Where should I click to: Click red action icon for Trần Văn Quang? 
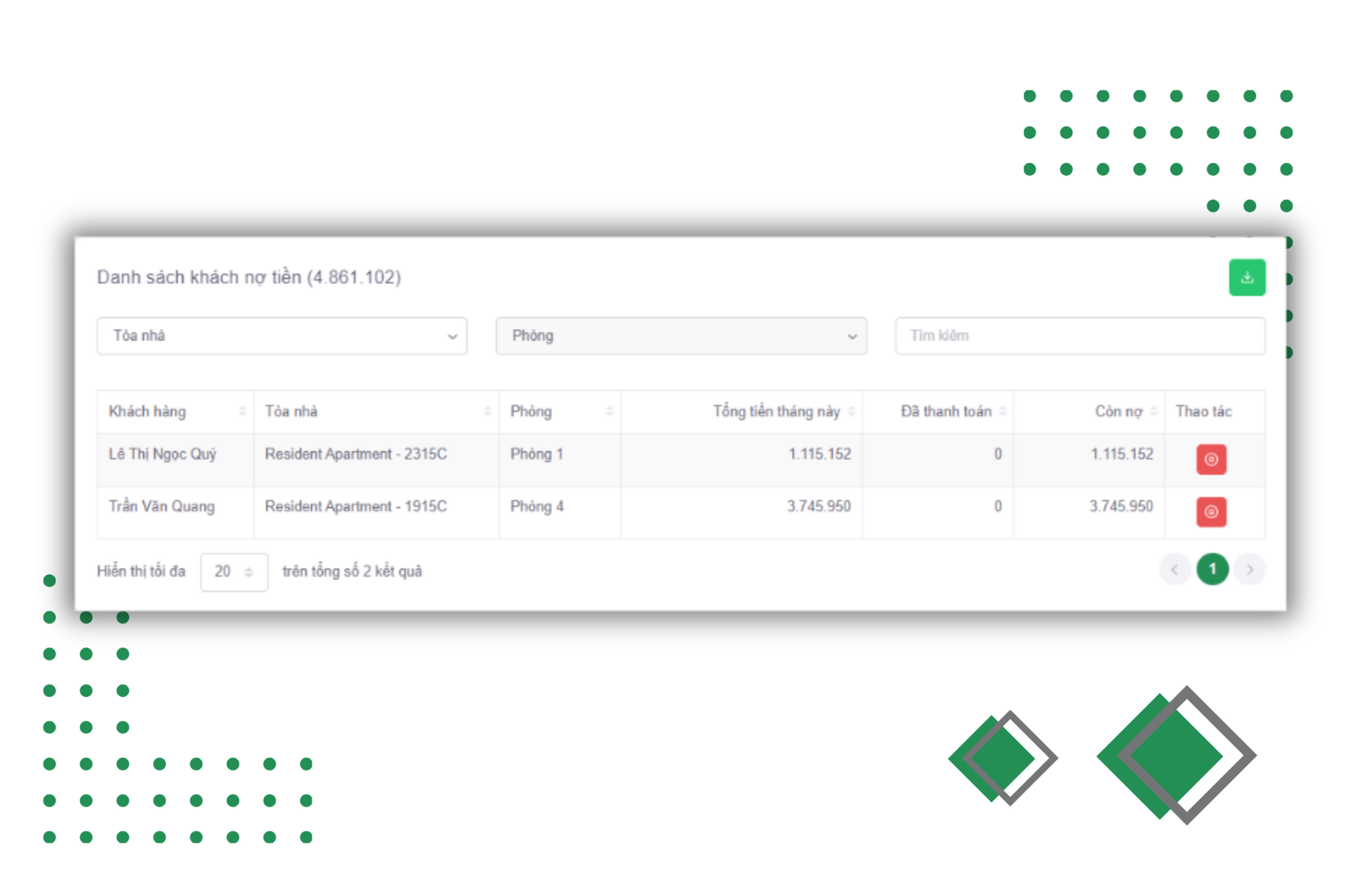pyautogui.click(x=1210, y=512)
